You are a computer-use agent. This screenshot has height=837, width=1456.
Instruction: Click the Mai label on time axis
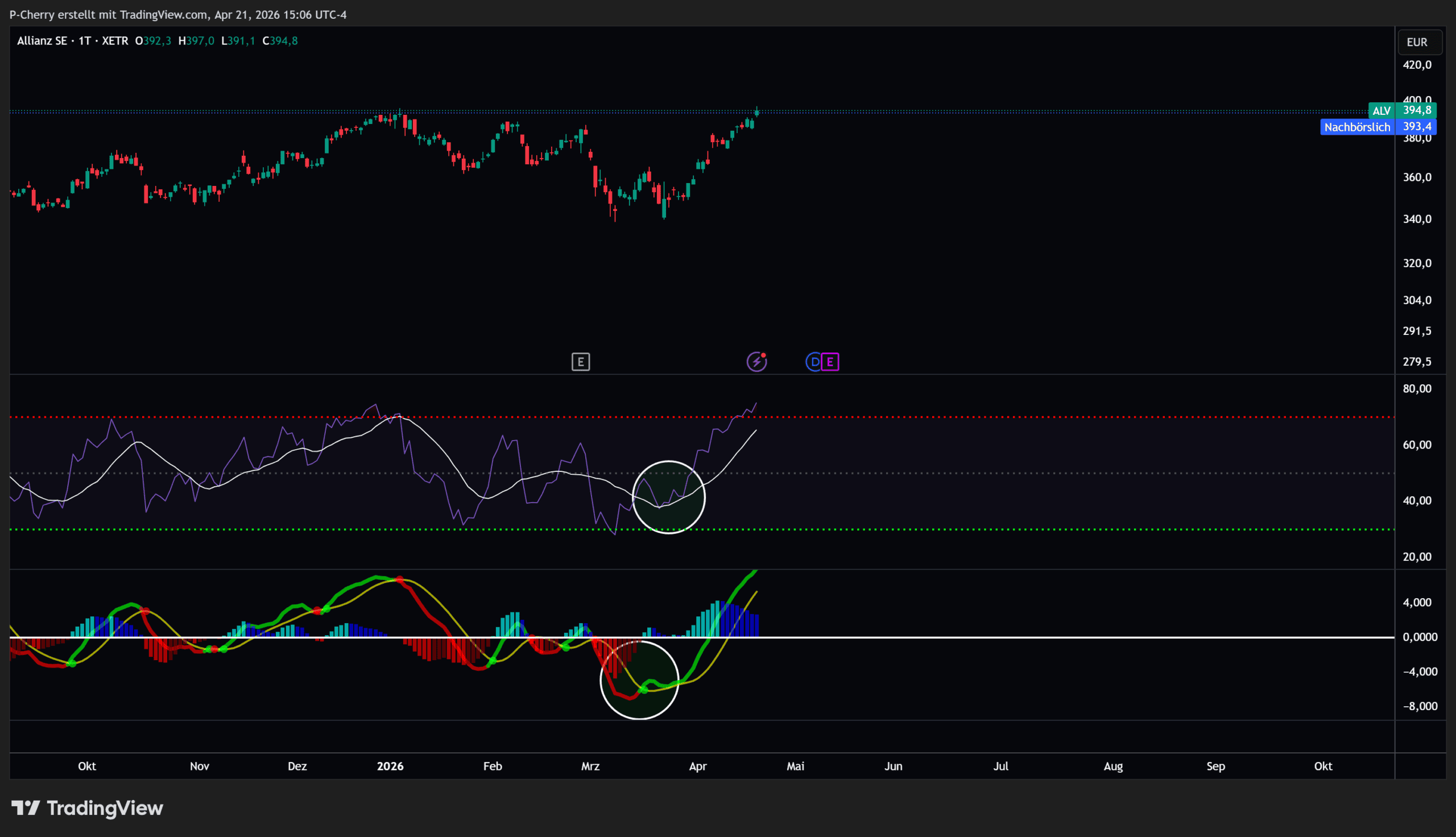pyautogui.click(x=796, y=766)
